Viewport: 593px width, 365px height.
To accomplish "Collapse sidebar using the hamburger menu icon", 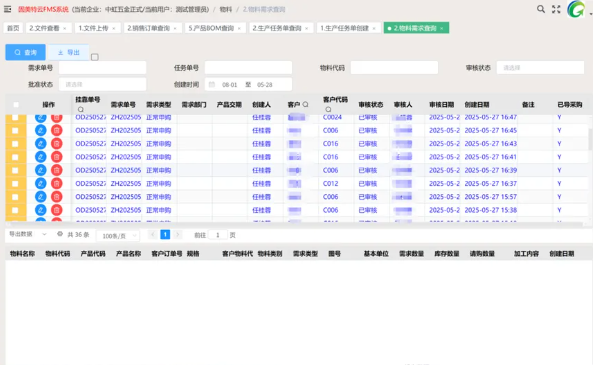I will point(8,9).
